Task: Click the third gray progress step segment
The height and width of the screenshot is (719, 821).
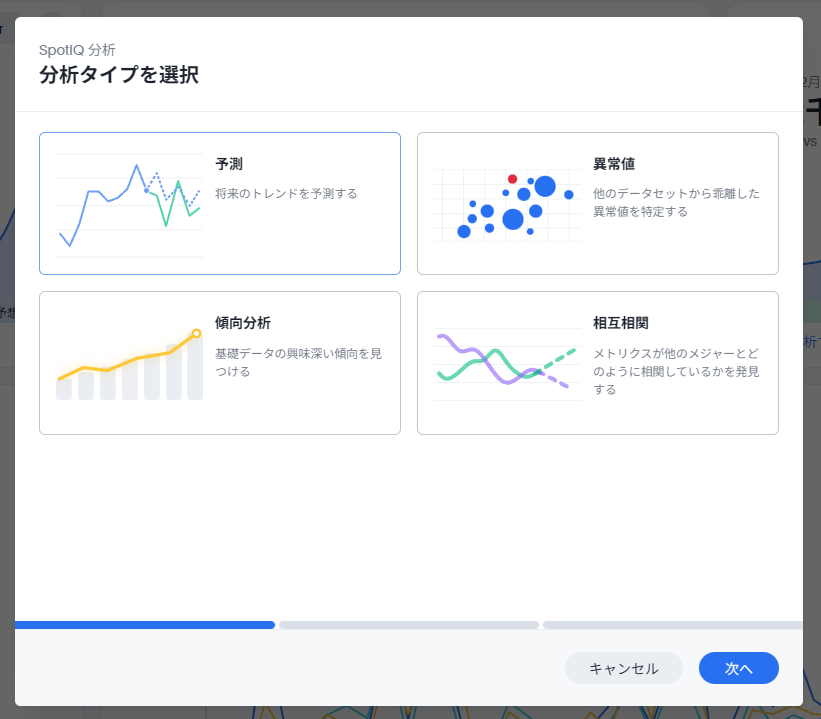Action: [x=672, y=625]
